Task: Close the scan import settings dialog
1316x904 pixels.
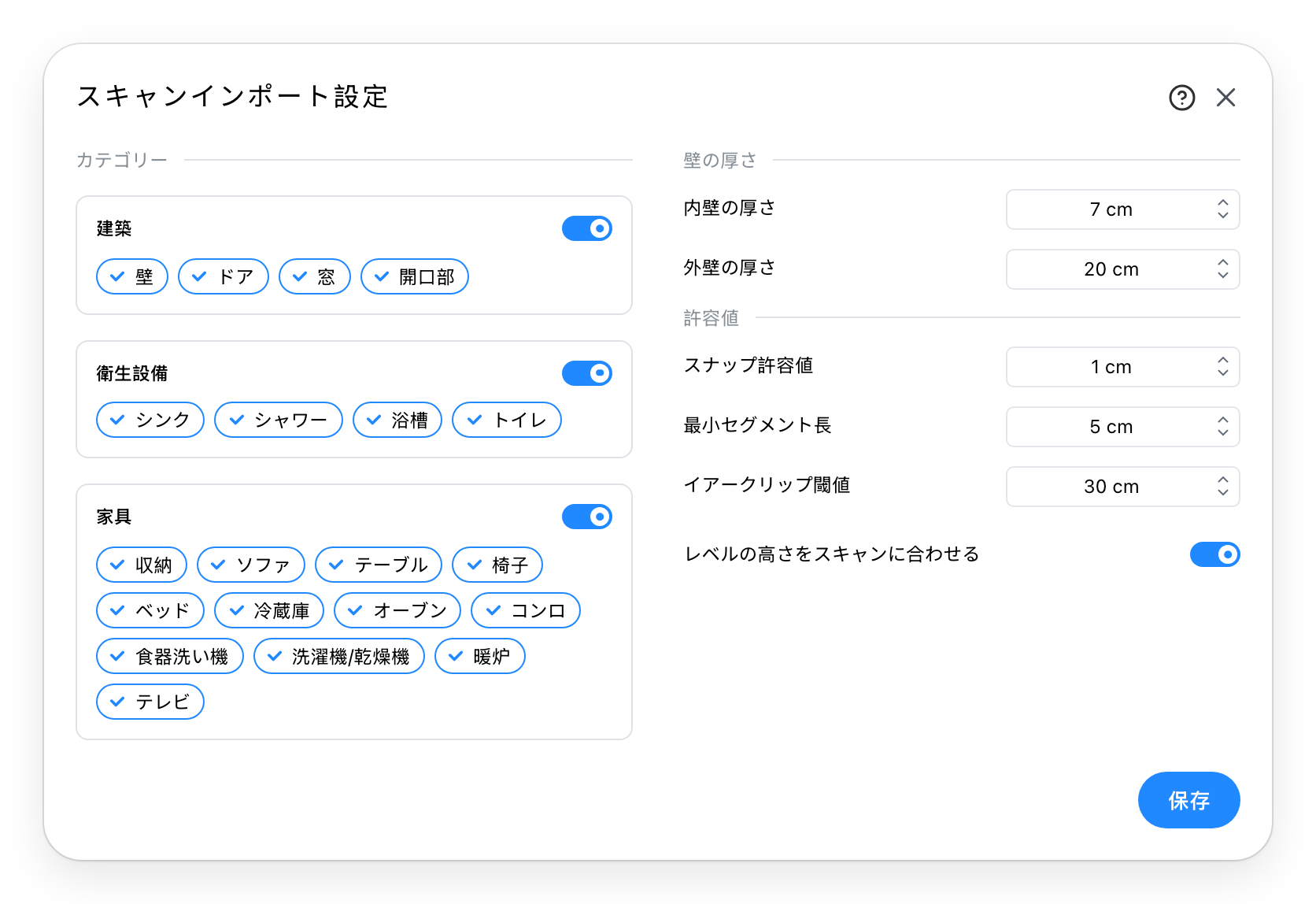Action: [x=1225, y=98]
